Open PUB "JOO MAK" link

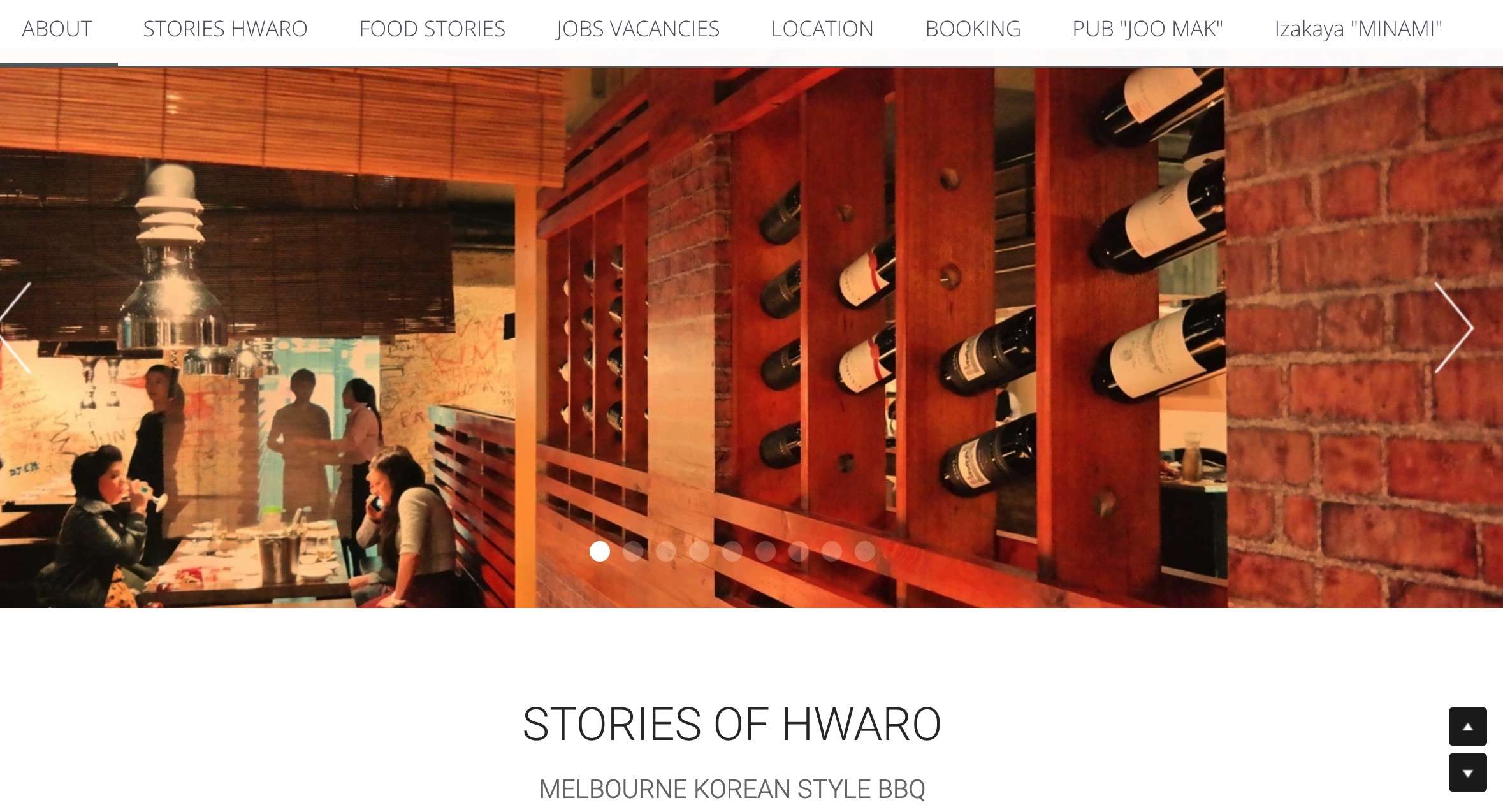[1147, 29]
